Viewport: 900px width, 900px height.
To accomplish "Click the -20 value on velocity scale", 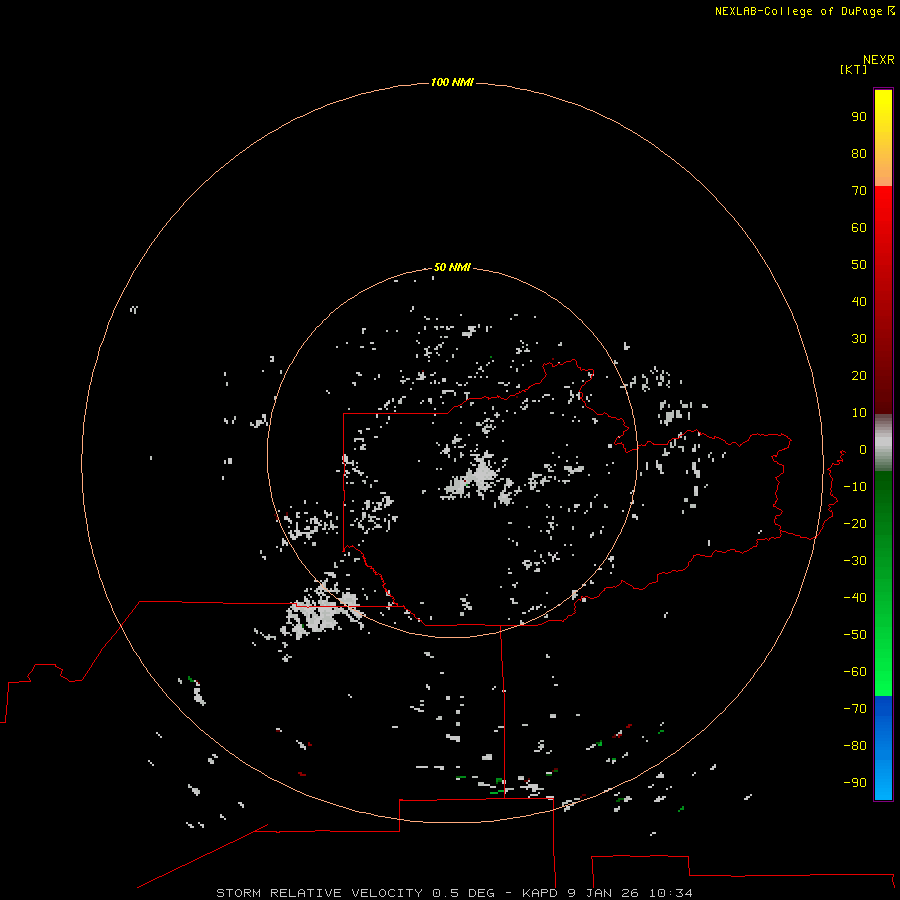I will 855,523.
